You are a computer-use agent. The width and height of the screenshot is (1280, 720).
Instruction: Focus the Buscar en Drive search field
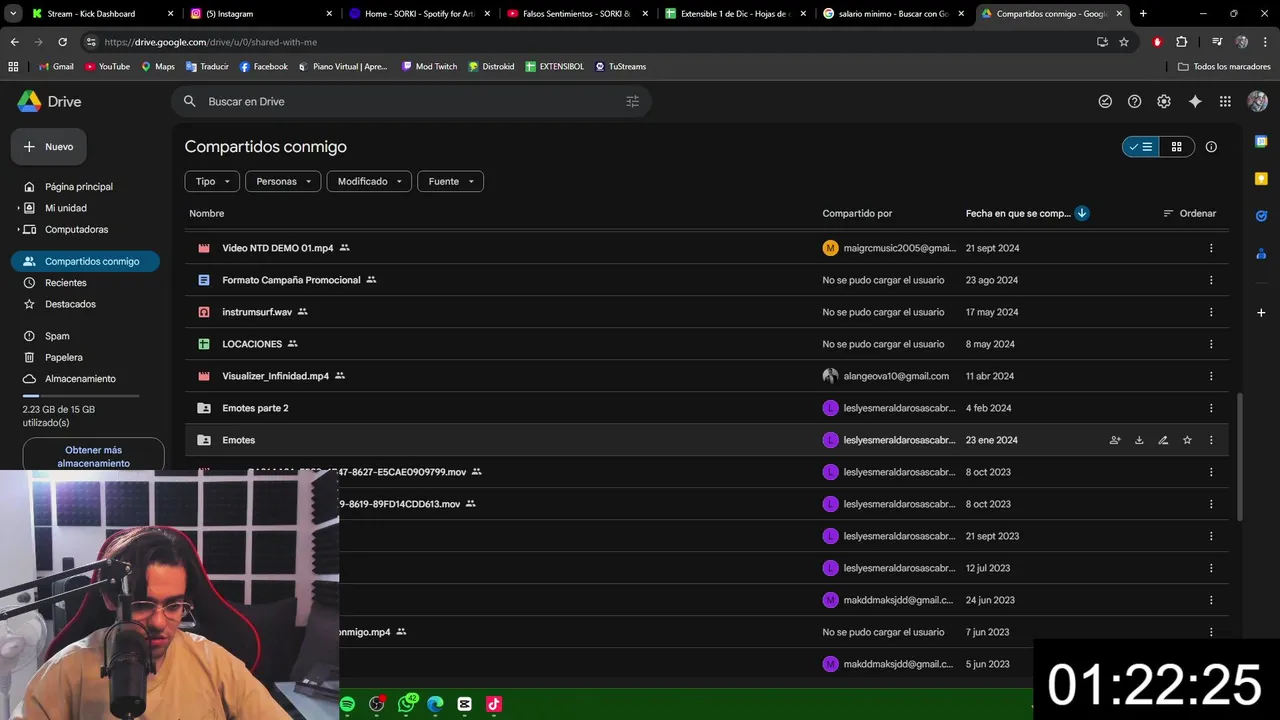coord(410,102)
